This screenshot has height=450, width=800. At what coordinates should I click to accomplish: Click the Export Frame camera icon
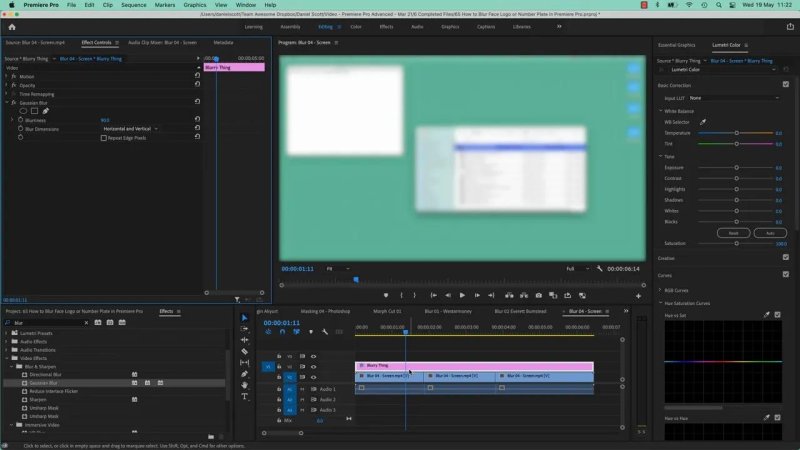click(x=538, y=295)
